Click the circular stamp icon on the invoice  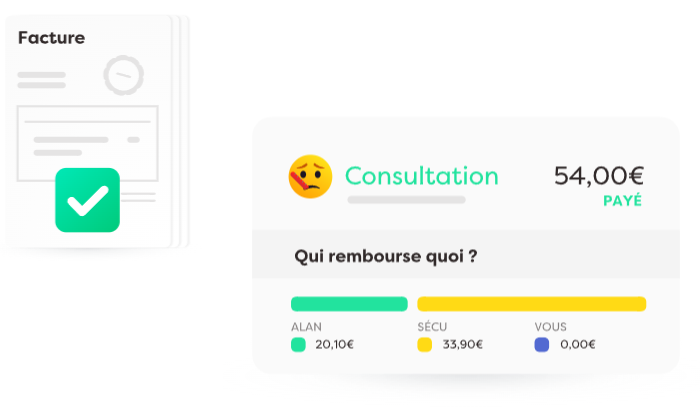tap(124, 75)
